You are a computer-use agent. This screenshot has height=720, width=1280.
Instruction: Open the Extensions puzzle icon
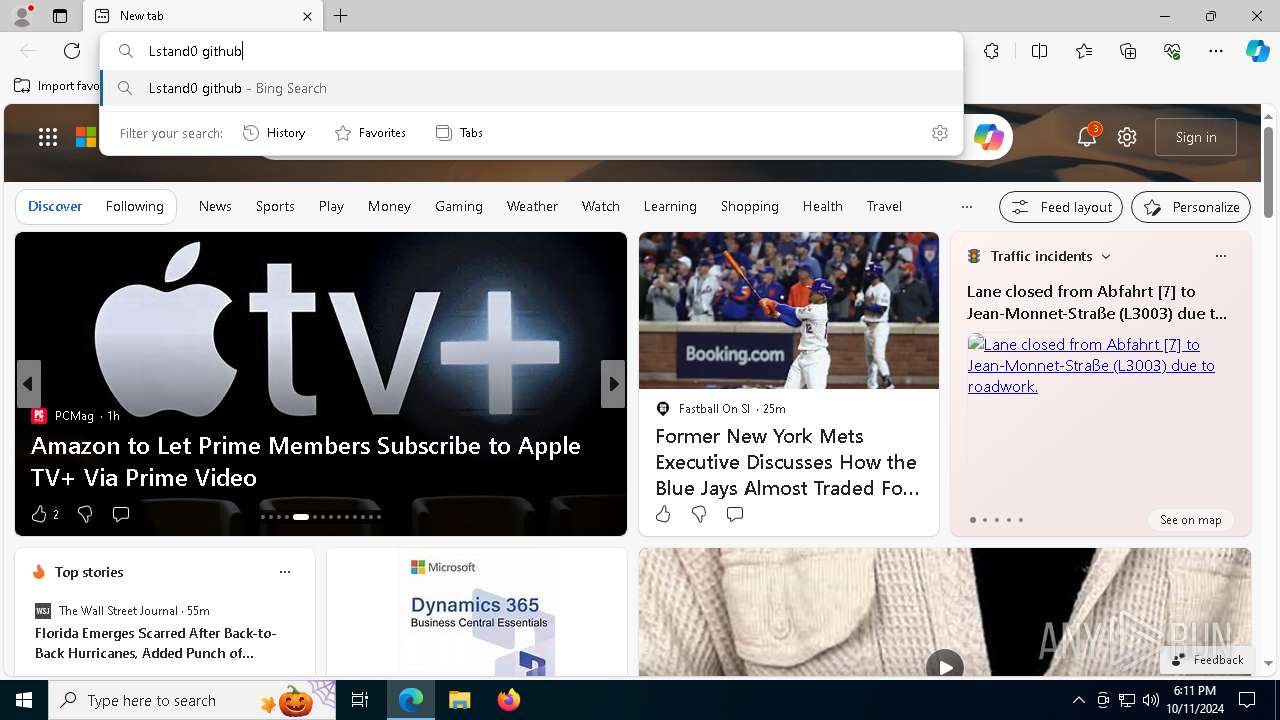click(991, 51)
